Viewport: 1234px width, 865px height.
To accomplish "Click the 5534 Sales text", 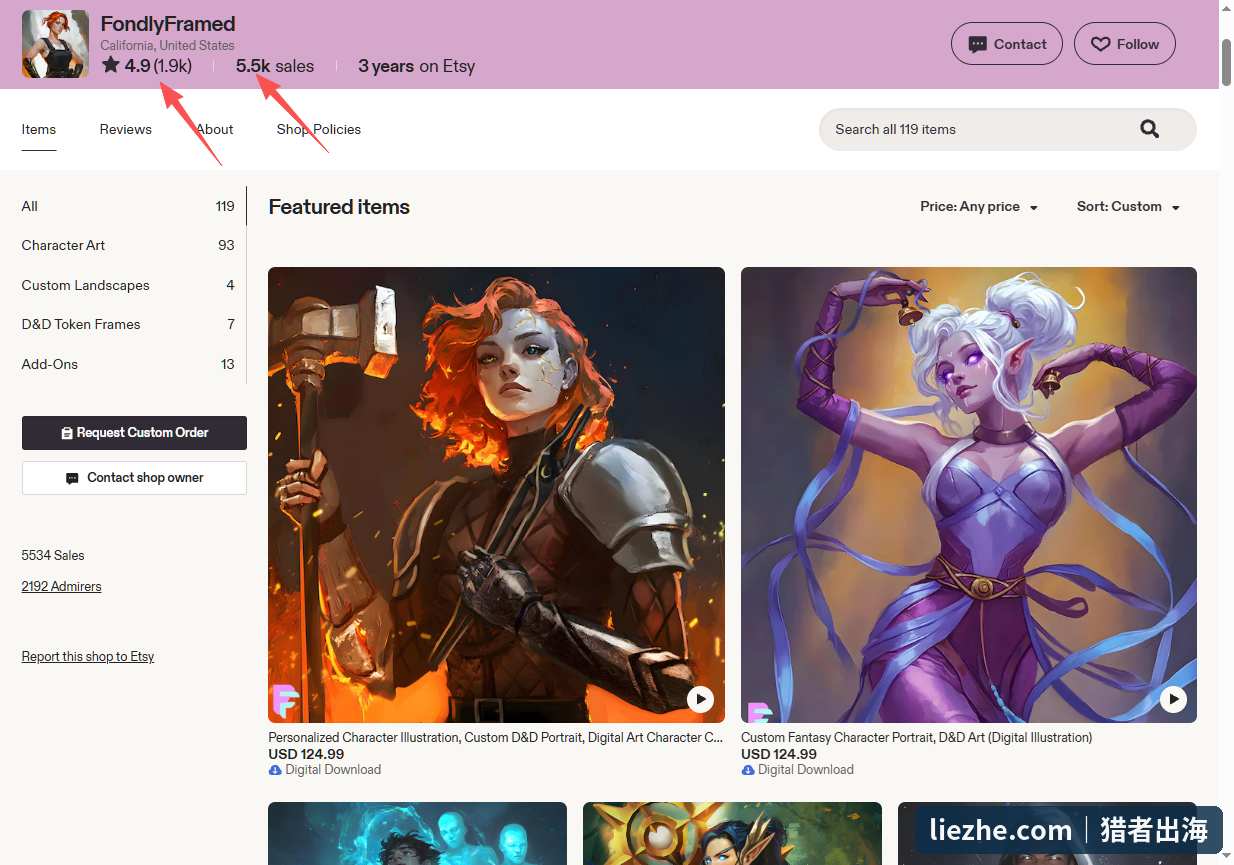I will (x=53, y=555).
